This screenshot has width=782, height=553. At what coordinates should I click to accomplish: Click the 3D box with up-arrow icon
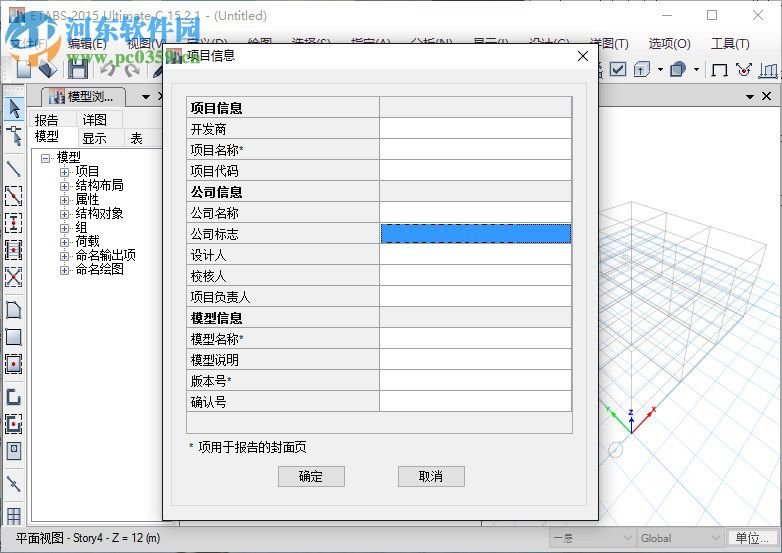tap(642, 69)
